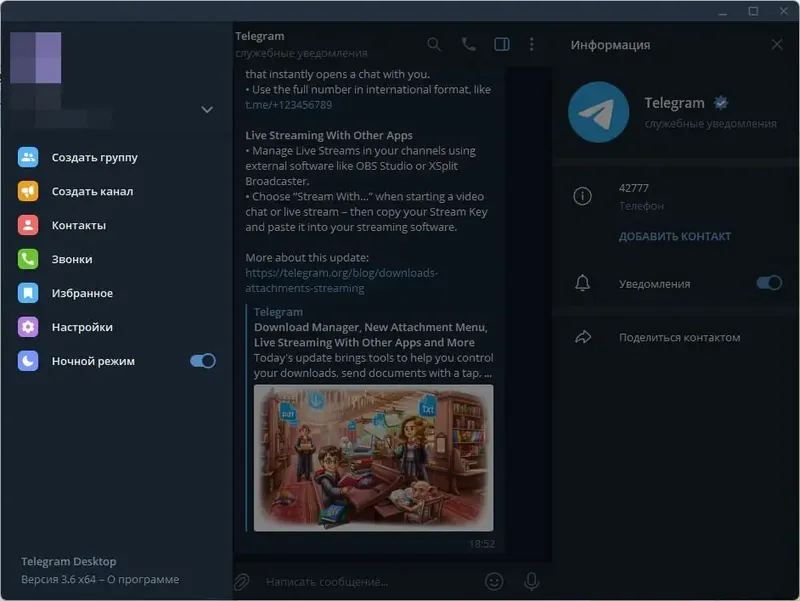Expand the account list chevron
The height and width of the screenshot is (601, 800).
click(x=207, y=110)
